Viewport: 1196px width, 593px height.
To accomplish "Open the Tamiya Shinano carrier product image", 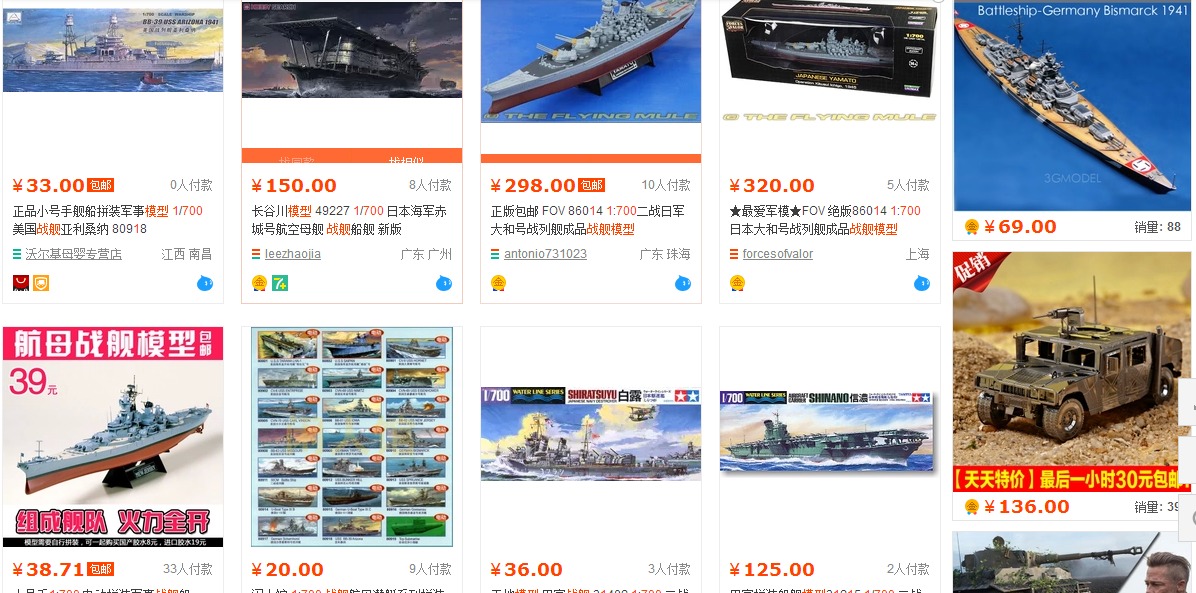I will [829, 431].
